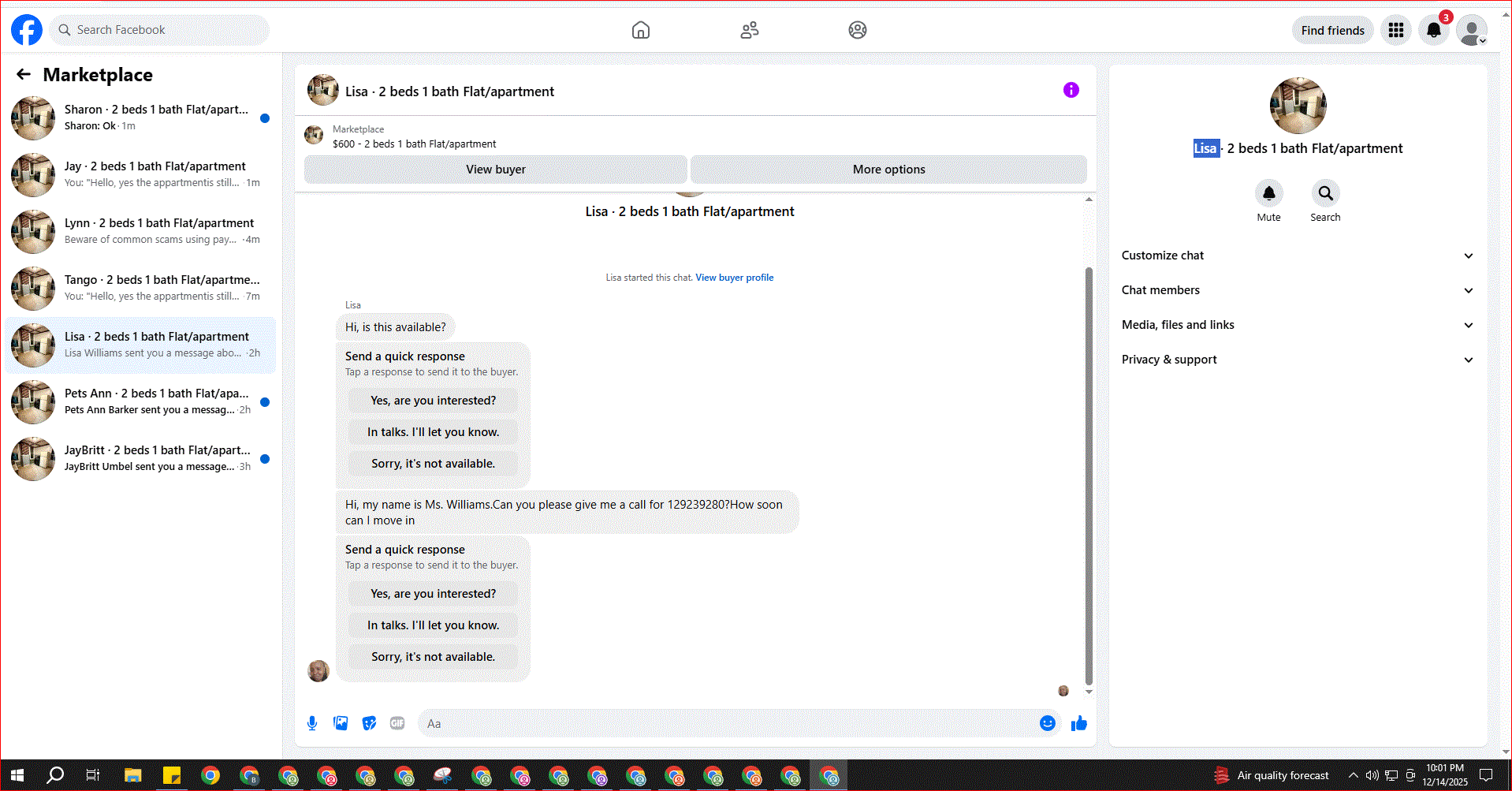Open the Pets Ann conversation
Screen dimensions: 1512x791
point(141,401)
